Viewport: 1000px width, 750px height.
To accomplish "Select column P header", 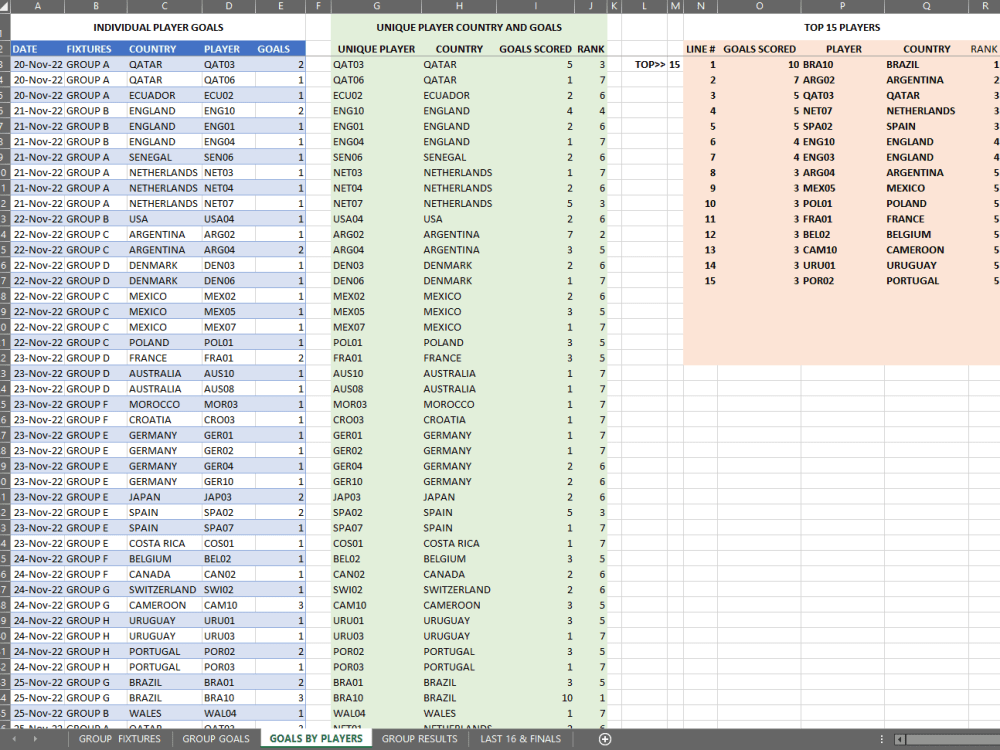I will tap(842, 6).
